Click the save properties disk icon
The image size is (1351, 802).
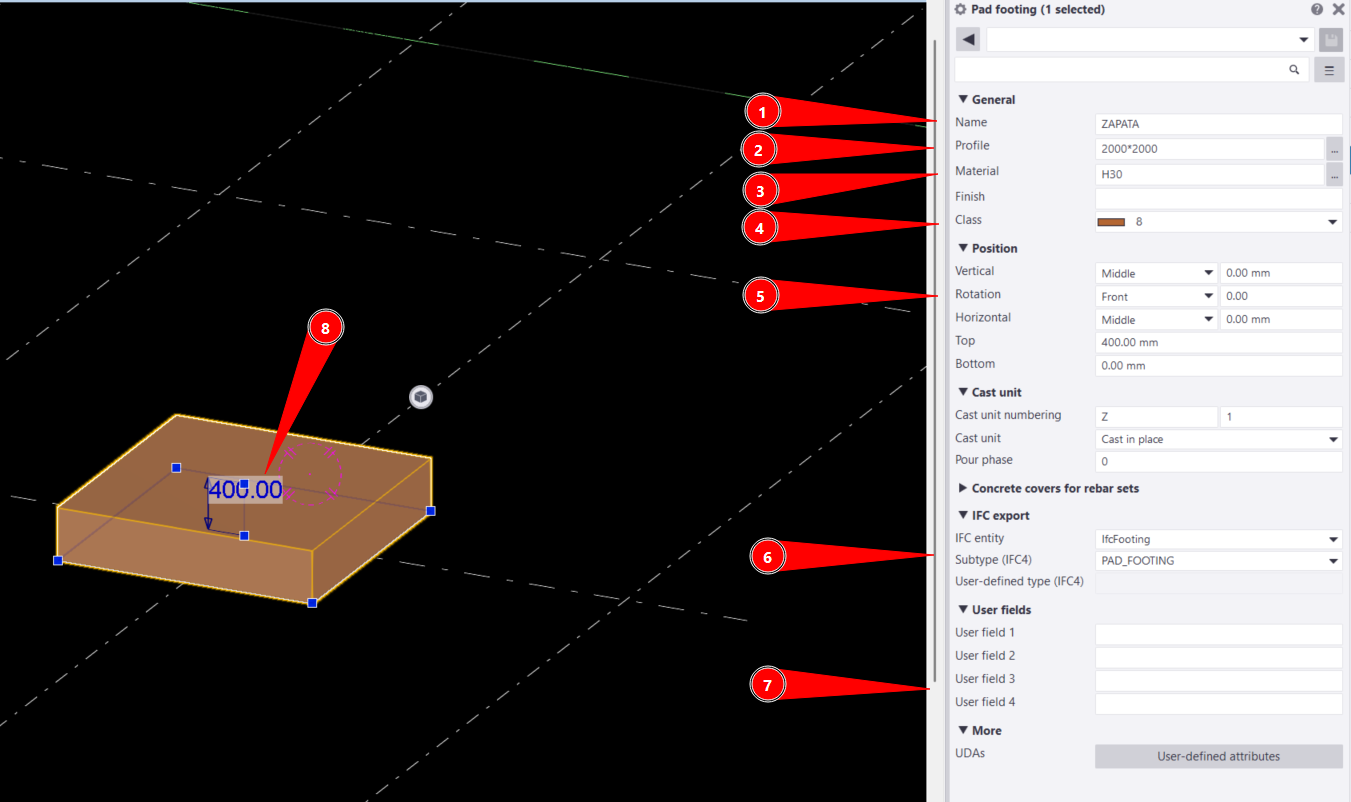(1330, 39)
